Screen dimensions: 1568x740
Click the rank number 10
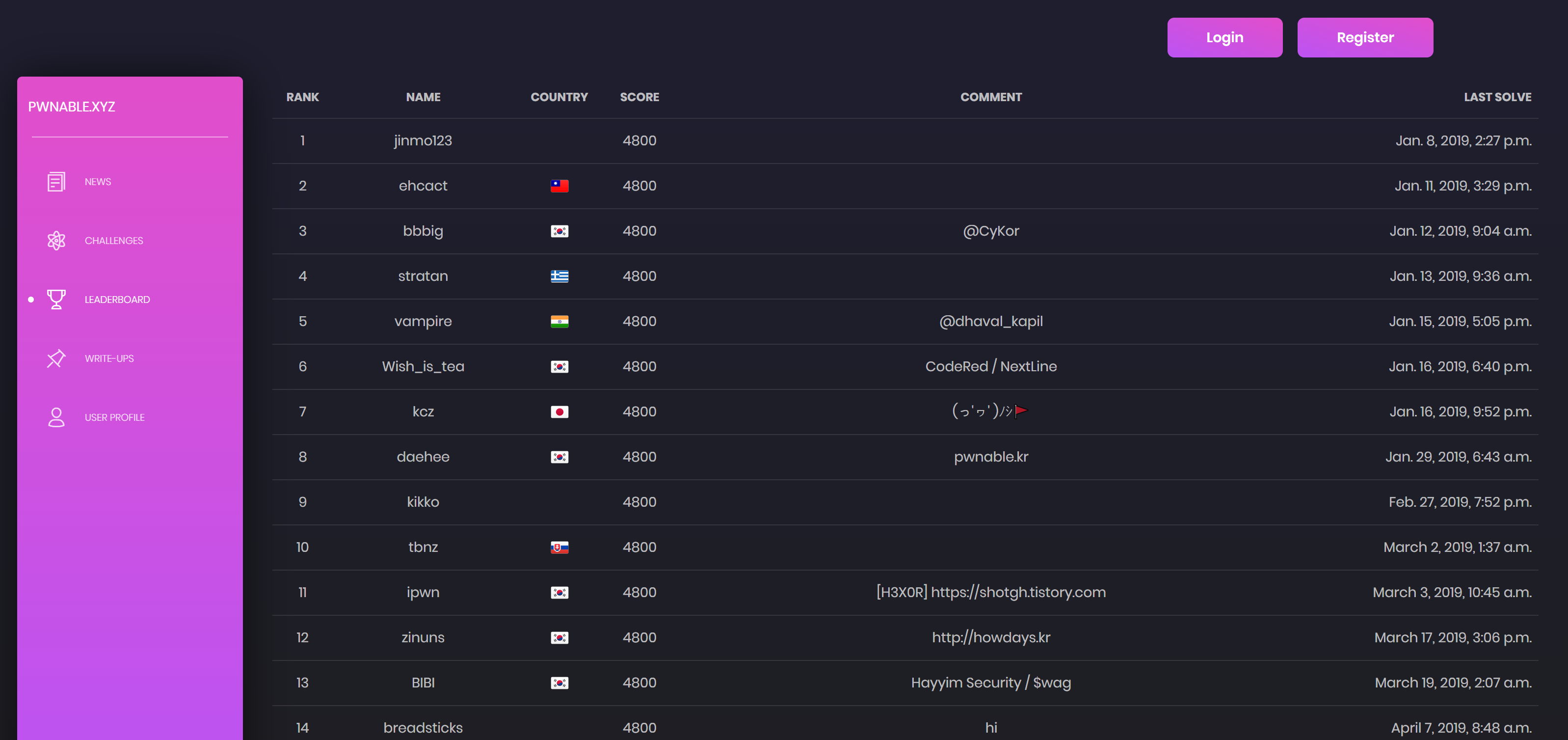point(302,547)
